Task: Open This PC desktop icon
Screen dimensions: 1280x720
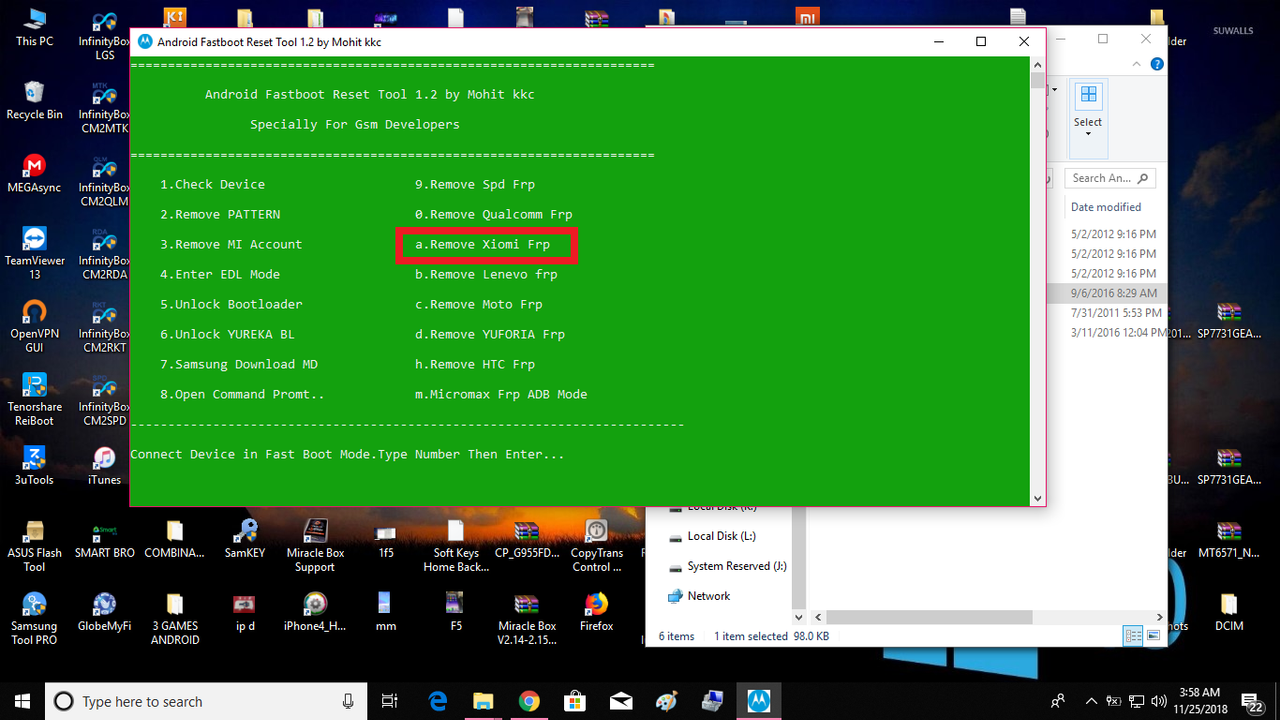Action: point(34,27)
